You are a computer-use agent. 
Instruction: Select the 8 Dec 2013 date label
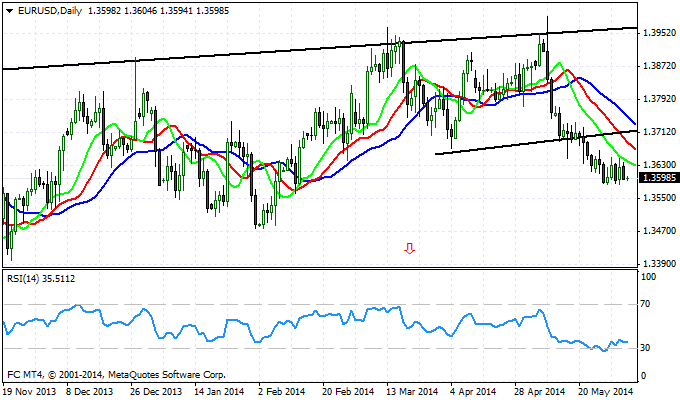click(x=90, y=391)
